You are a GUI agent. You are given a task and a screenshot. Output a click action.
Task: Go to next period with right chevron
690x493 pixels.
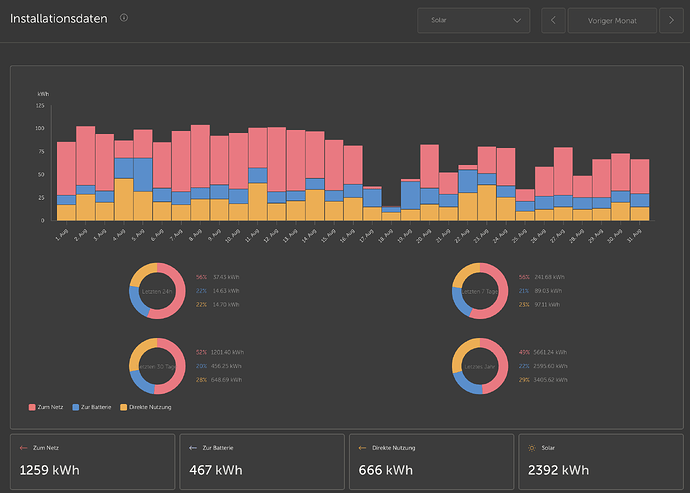tap(671, 20)
